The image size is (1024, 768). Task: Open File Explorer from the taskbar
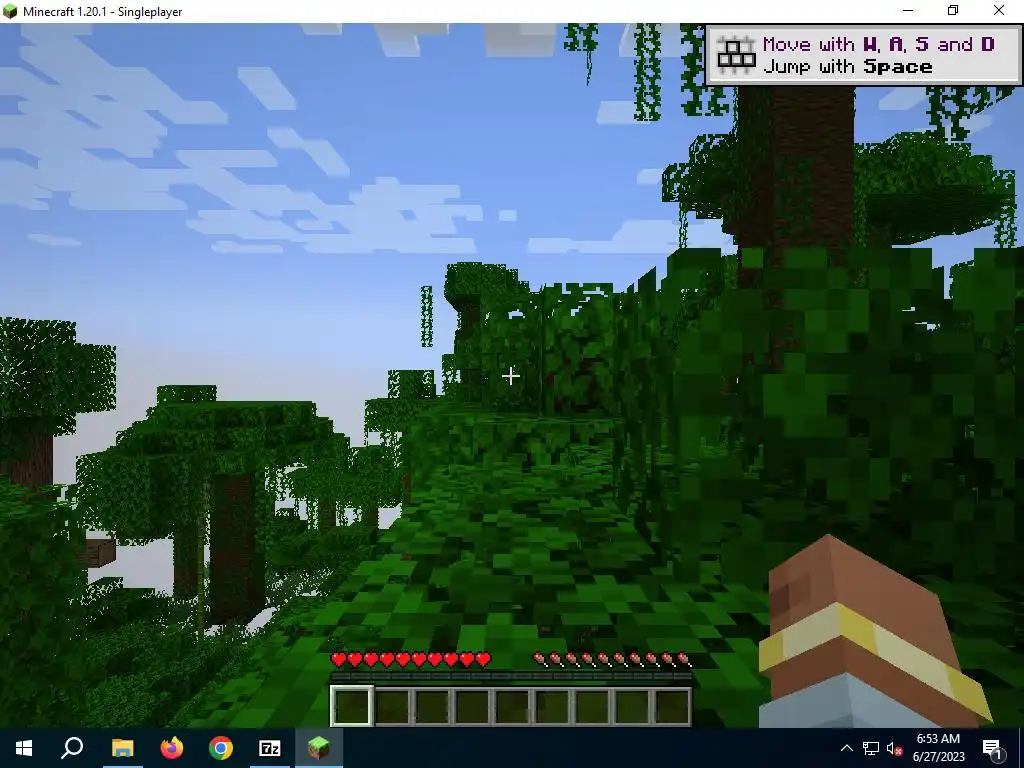(x=122, y=748)
